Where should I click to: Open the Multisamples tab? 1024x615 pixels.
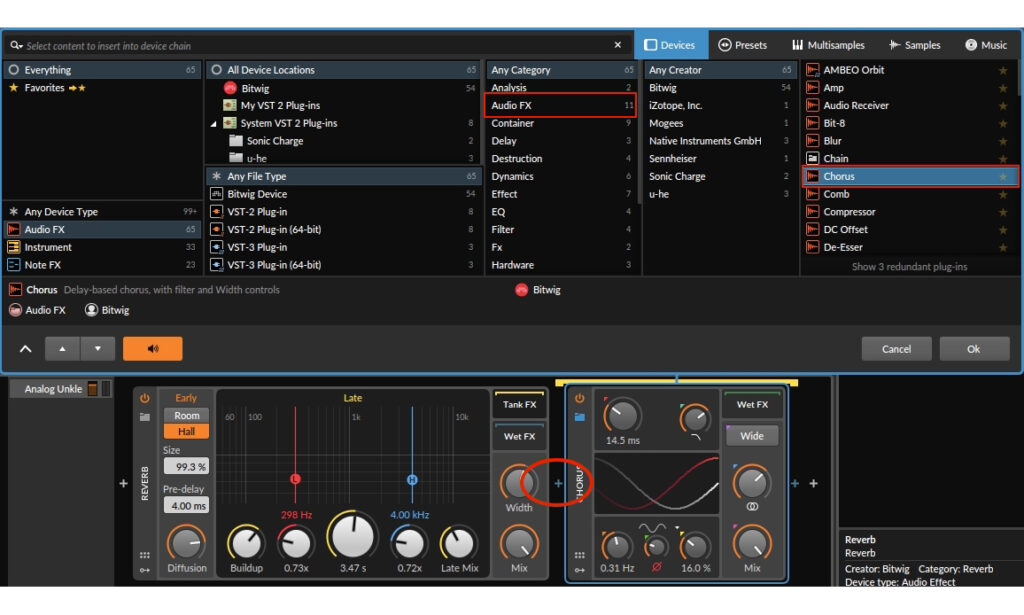828,45
